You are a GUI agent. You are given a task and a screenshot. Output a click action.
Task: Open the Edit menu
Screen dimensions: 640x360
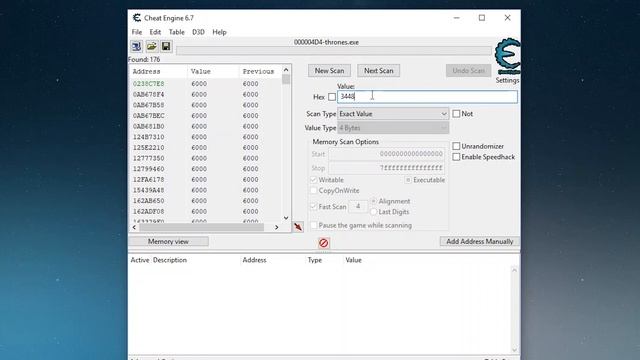pos(155,32)
